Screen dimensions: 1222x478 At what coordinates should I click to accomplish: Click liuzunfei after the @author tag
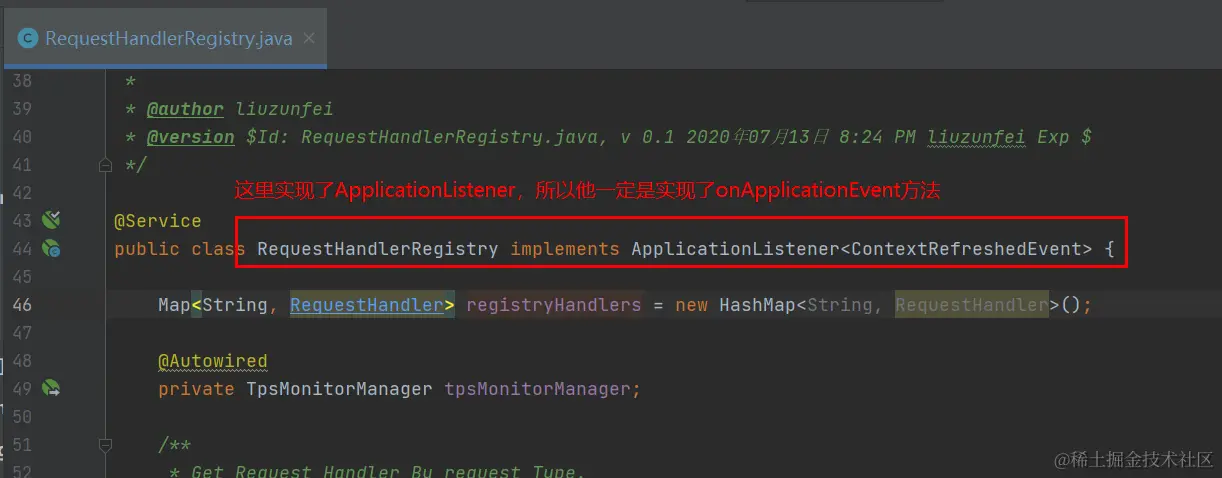coord(284,109)
